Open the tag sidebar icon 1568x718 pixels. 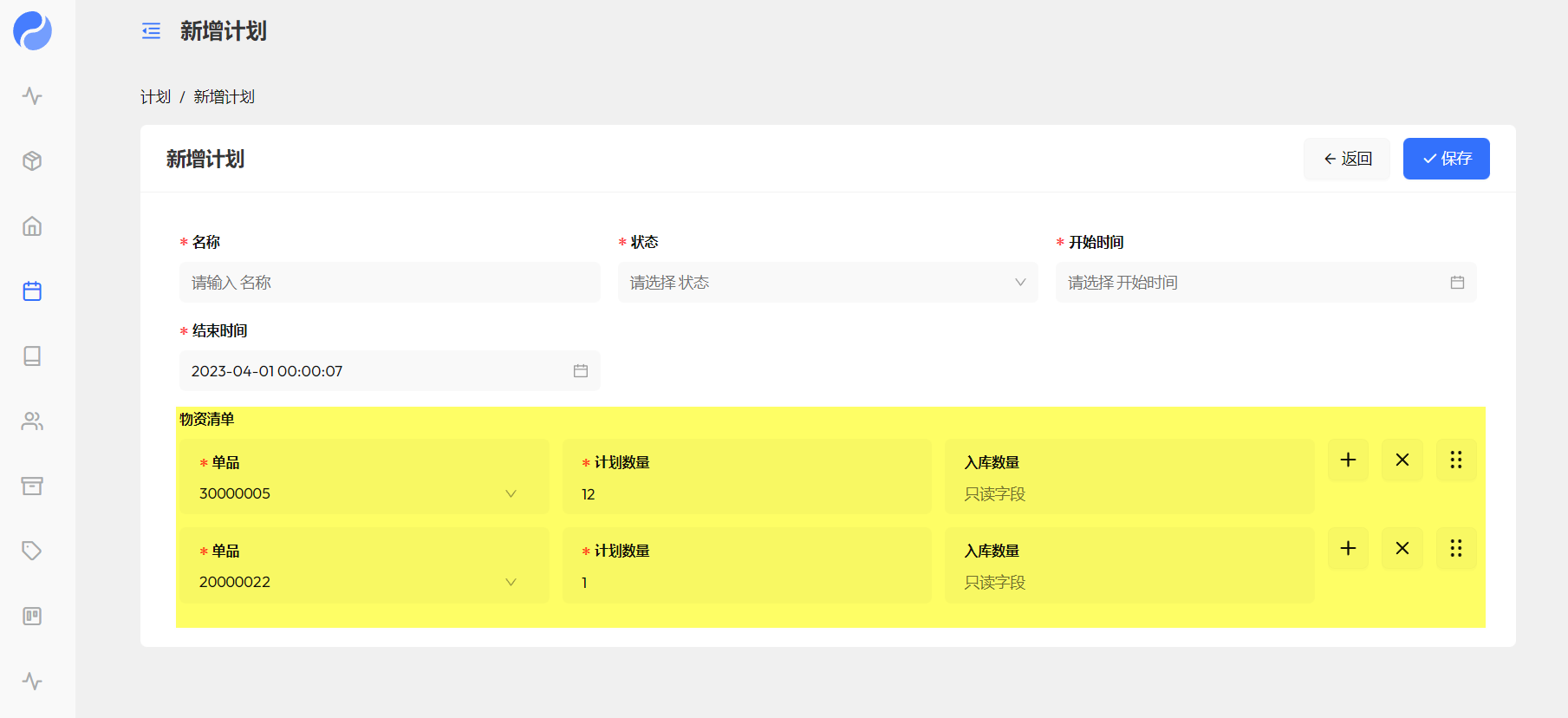(32, 552)
